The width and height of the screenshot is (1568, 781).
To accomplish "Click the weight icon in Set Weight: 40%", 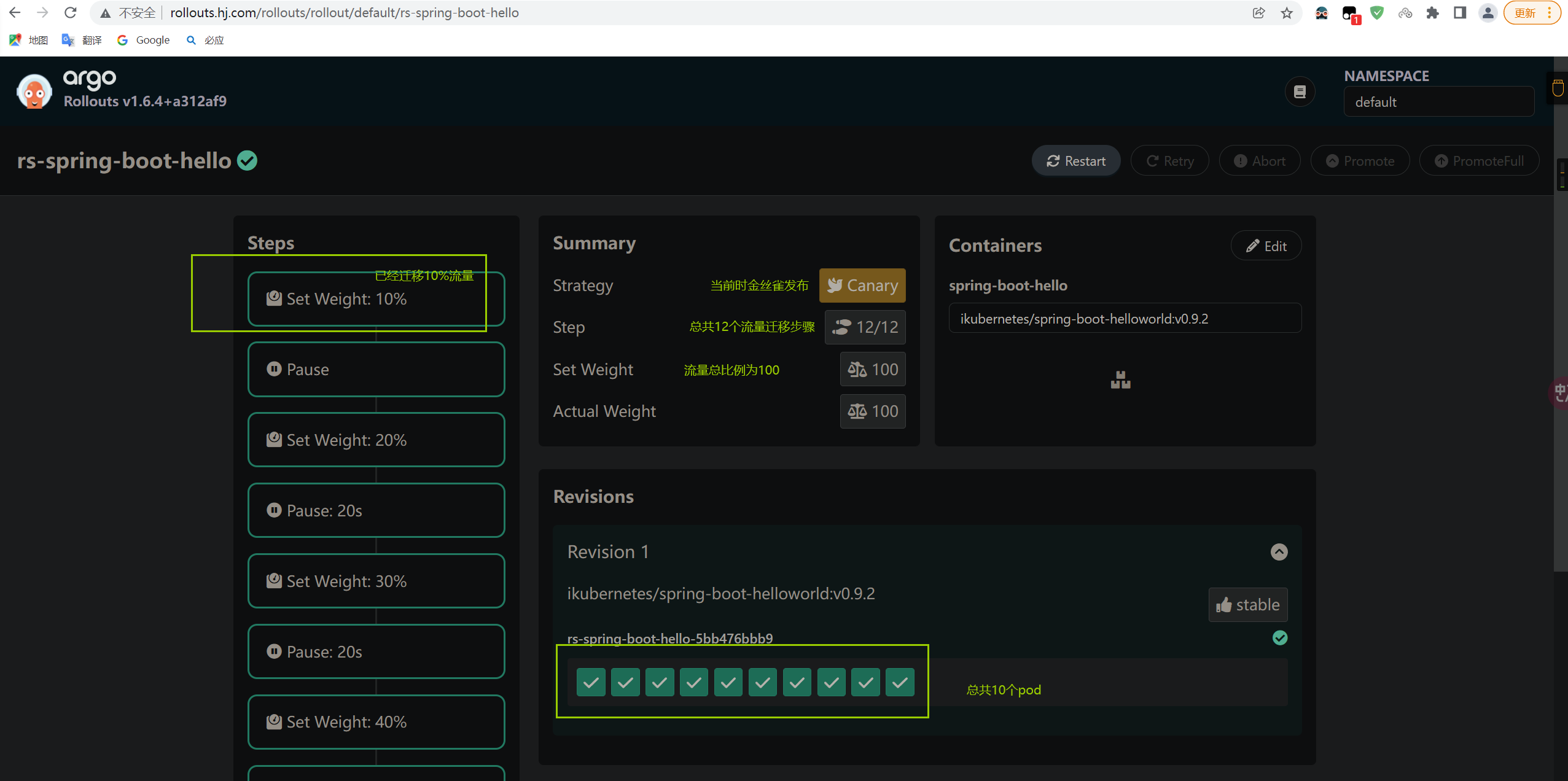I will 274,721.
